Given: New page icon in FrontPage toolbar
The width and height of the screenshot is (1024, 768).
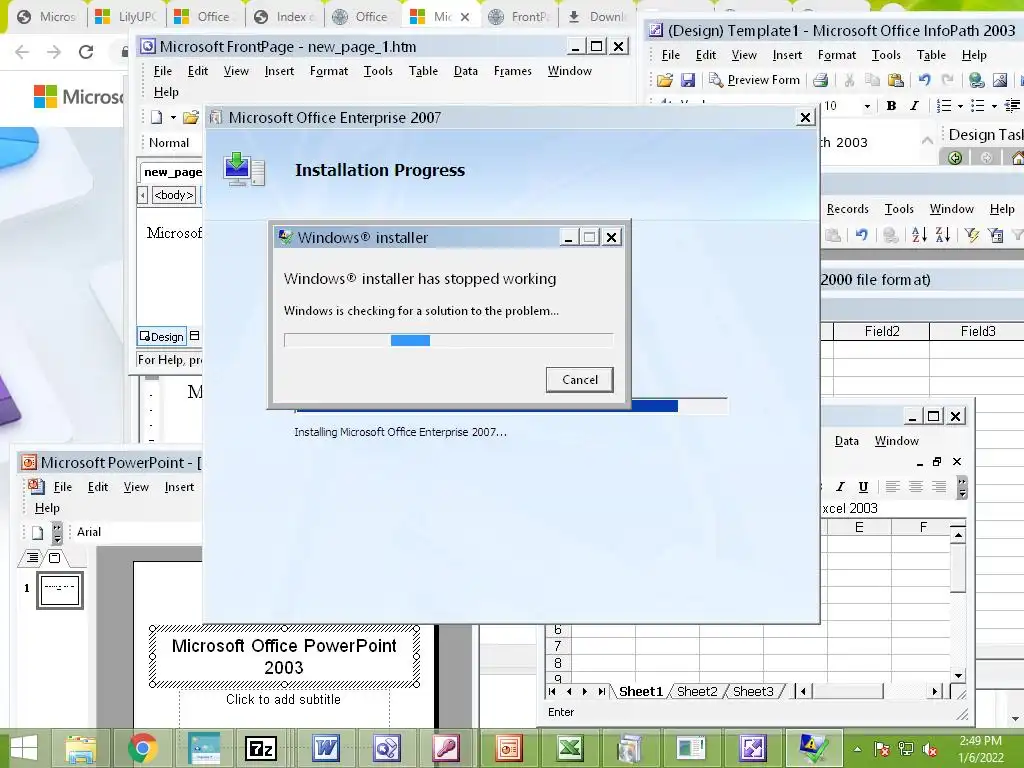Looking at the screenshot, I should coord(157,118).
